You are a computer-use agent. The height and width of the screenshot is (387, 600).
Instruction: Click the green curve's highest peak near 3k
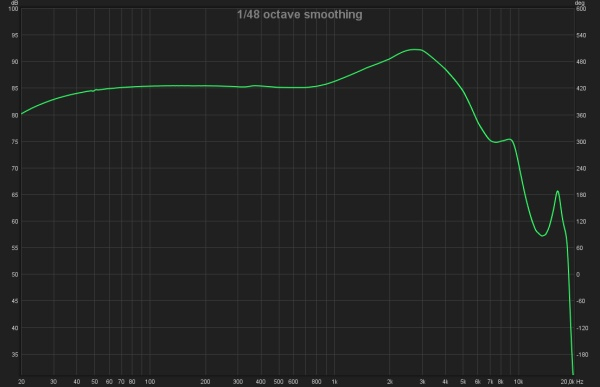[415, 49]
